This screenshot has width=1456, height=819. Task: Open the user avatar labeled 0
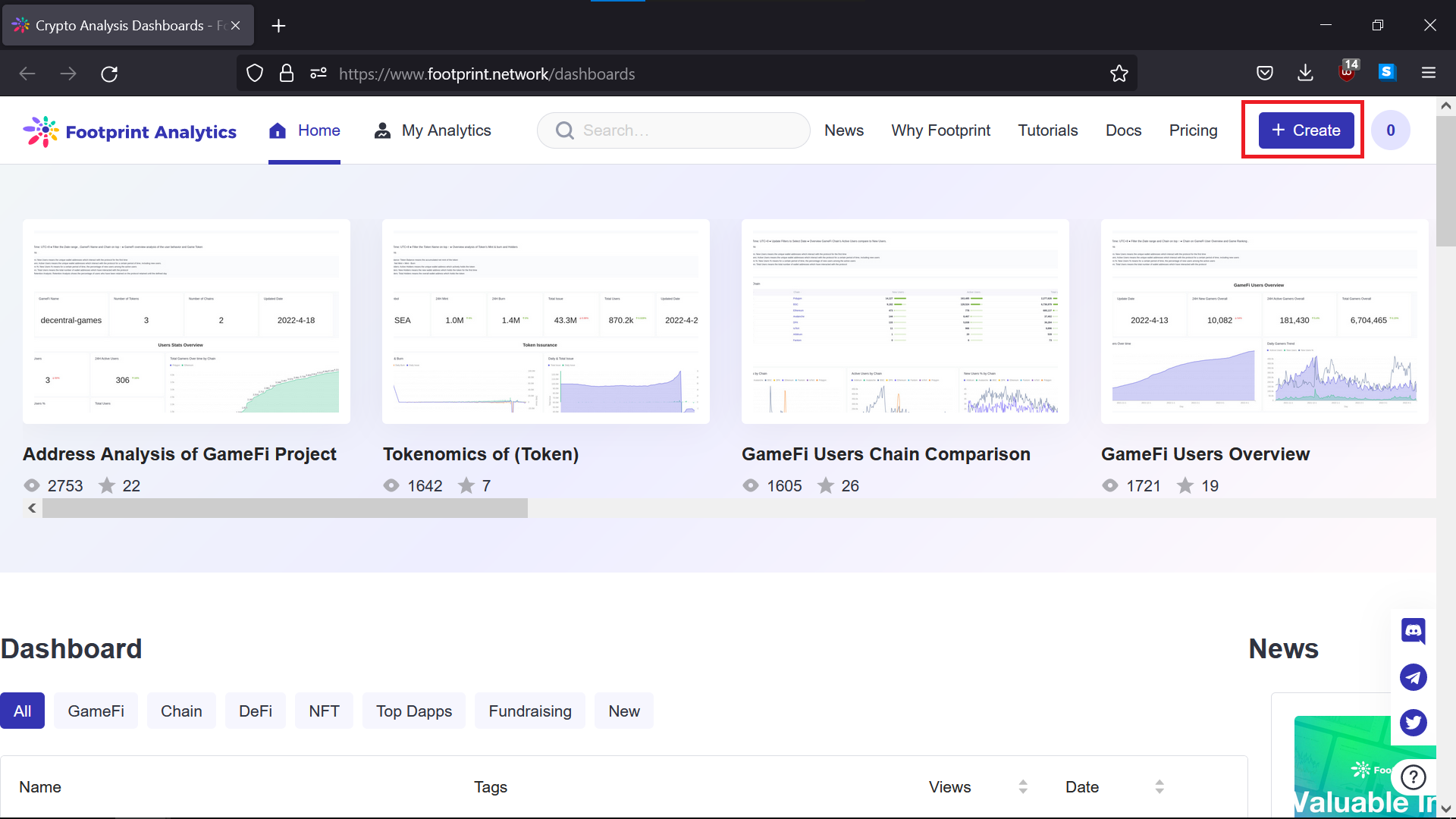[x=1390, y=130]
